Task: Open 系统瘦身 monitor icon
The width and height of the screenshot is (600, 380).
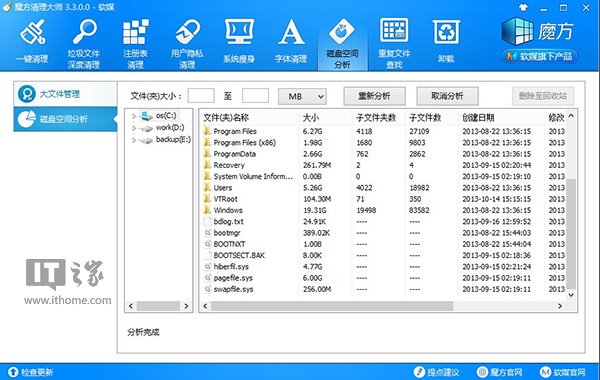Action: (239, 32)
